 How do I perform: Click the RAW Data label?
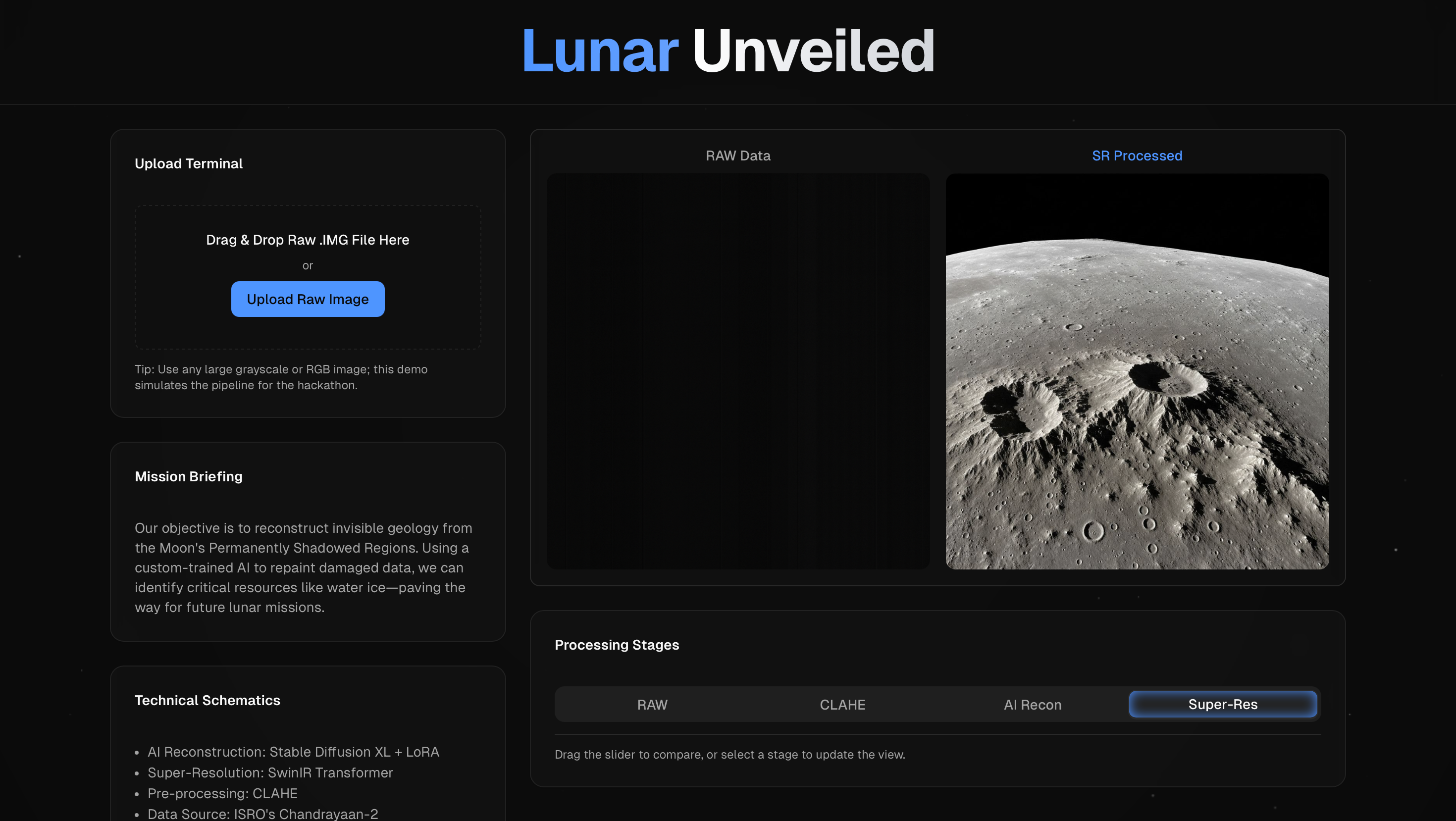click(x=737, y=155)
